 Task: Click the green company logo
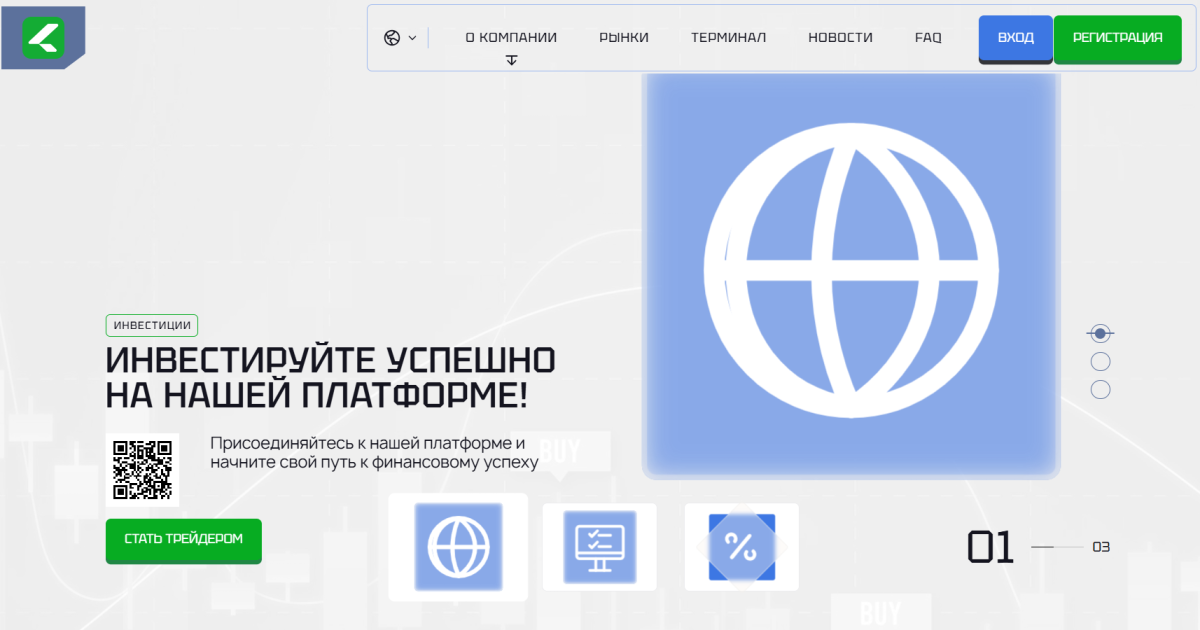[43, 38]
